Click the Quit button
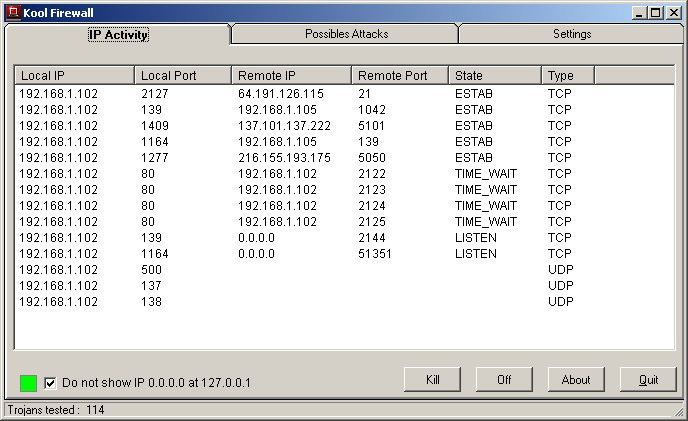Screen dimensions: 688x421 (648, 380)
